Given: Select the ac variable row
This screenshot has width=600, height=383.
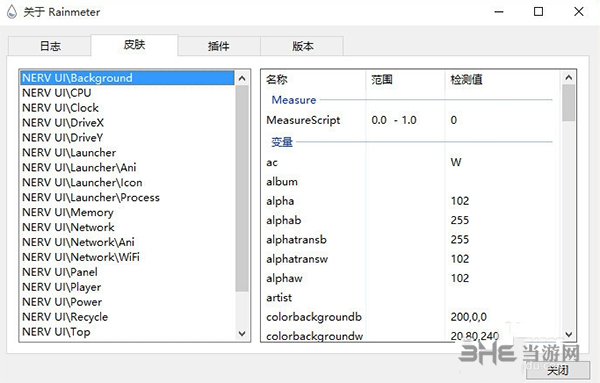Looking at the screenshot, I should tap(411, 162).
